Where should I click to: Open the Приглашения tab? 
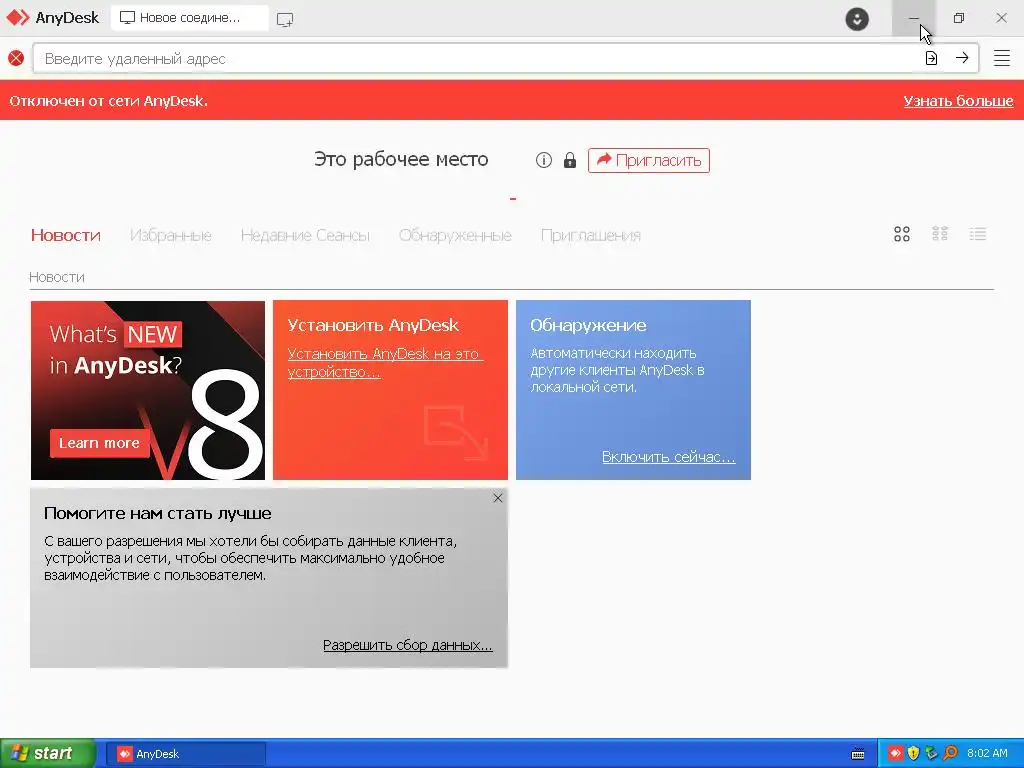(x=590, y=235)
